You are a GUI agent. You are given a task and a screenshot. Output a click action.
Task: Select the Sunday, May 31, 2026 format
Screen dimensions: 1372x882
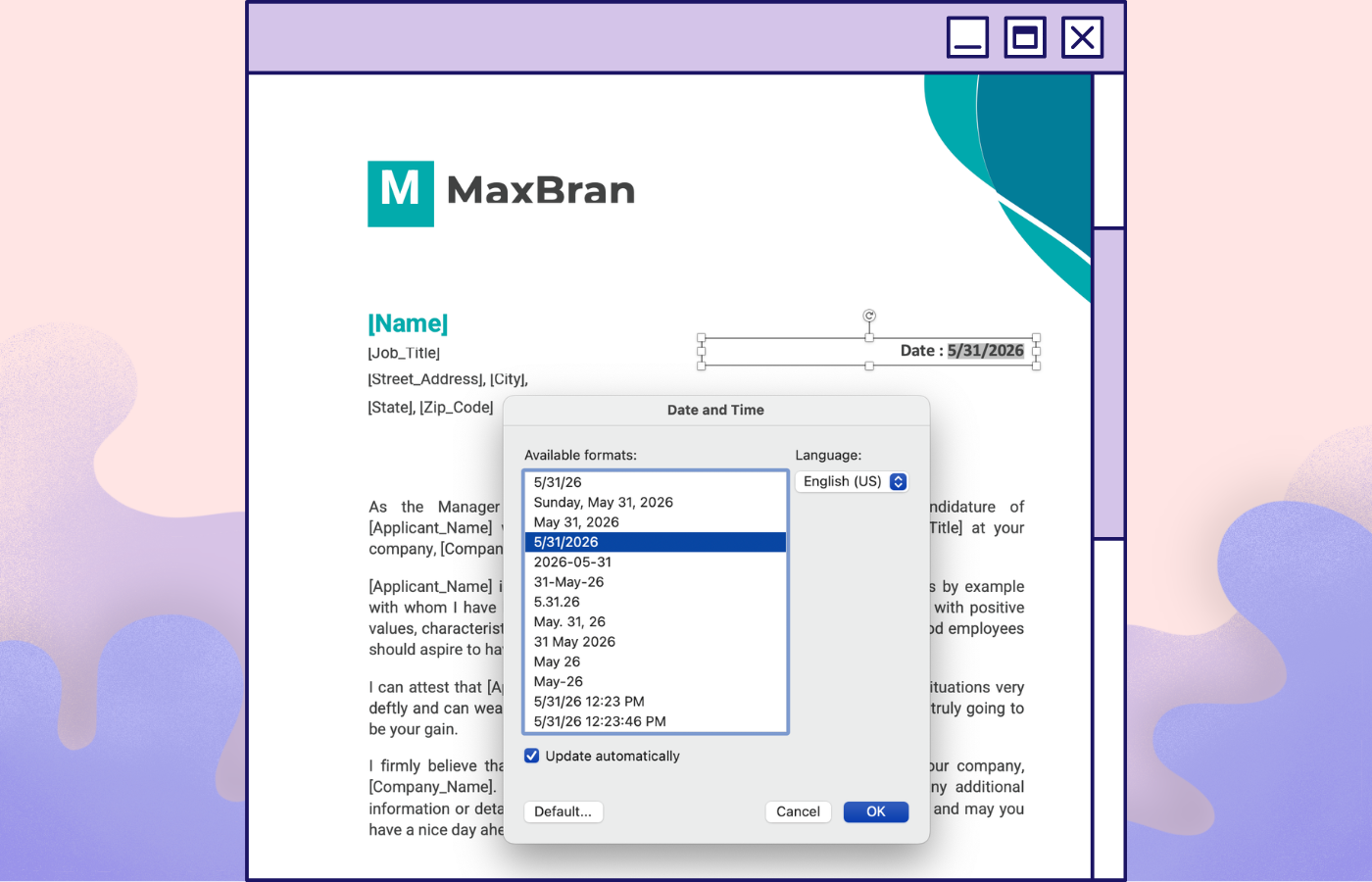[656, 502]
